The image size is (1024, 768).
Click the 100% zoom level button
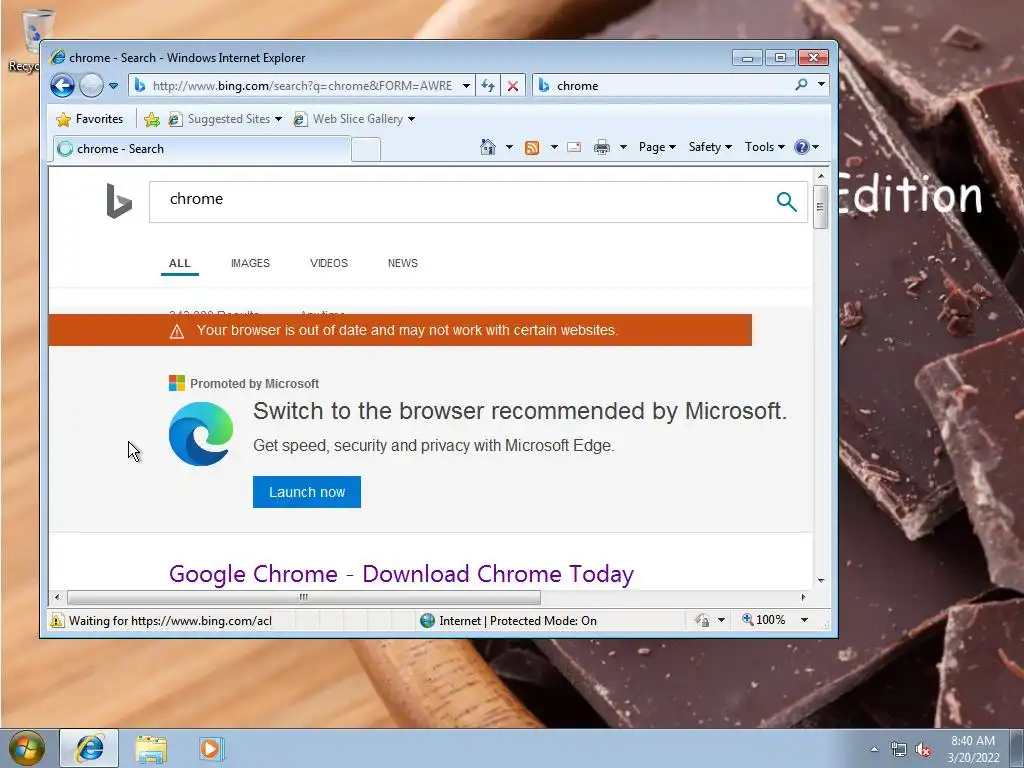click(764, 620)
